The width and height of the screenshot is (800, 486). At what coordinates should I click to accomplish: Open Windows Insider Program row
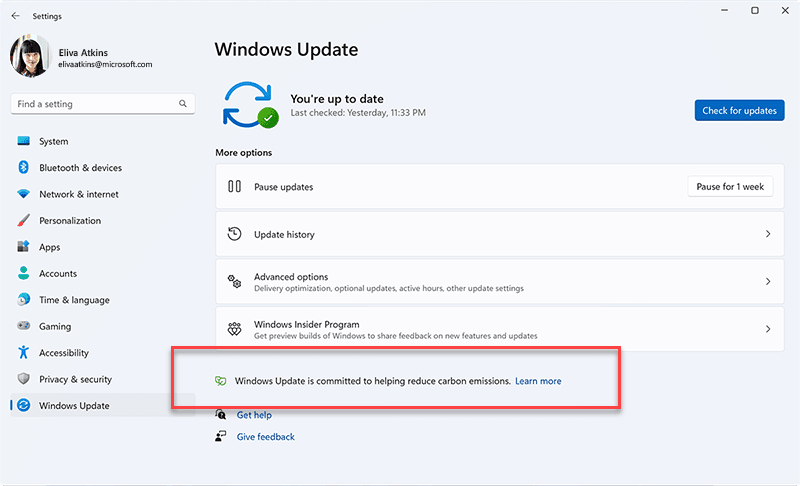coord(499,329)
